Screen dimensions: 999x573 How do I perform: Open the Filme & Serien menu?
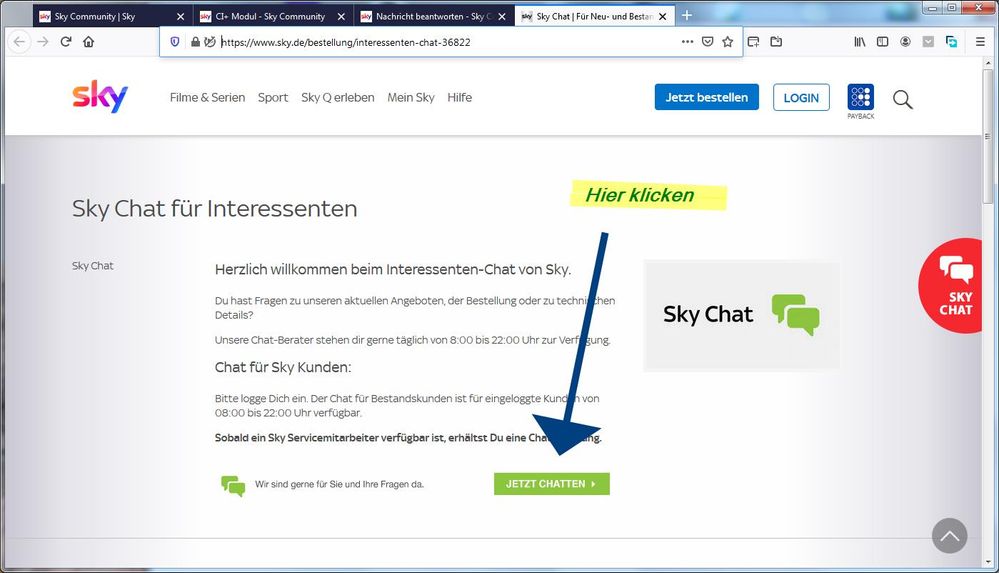[207, 97]
